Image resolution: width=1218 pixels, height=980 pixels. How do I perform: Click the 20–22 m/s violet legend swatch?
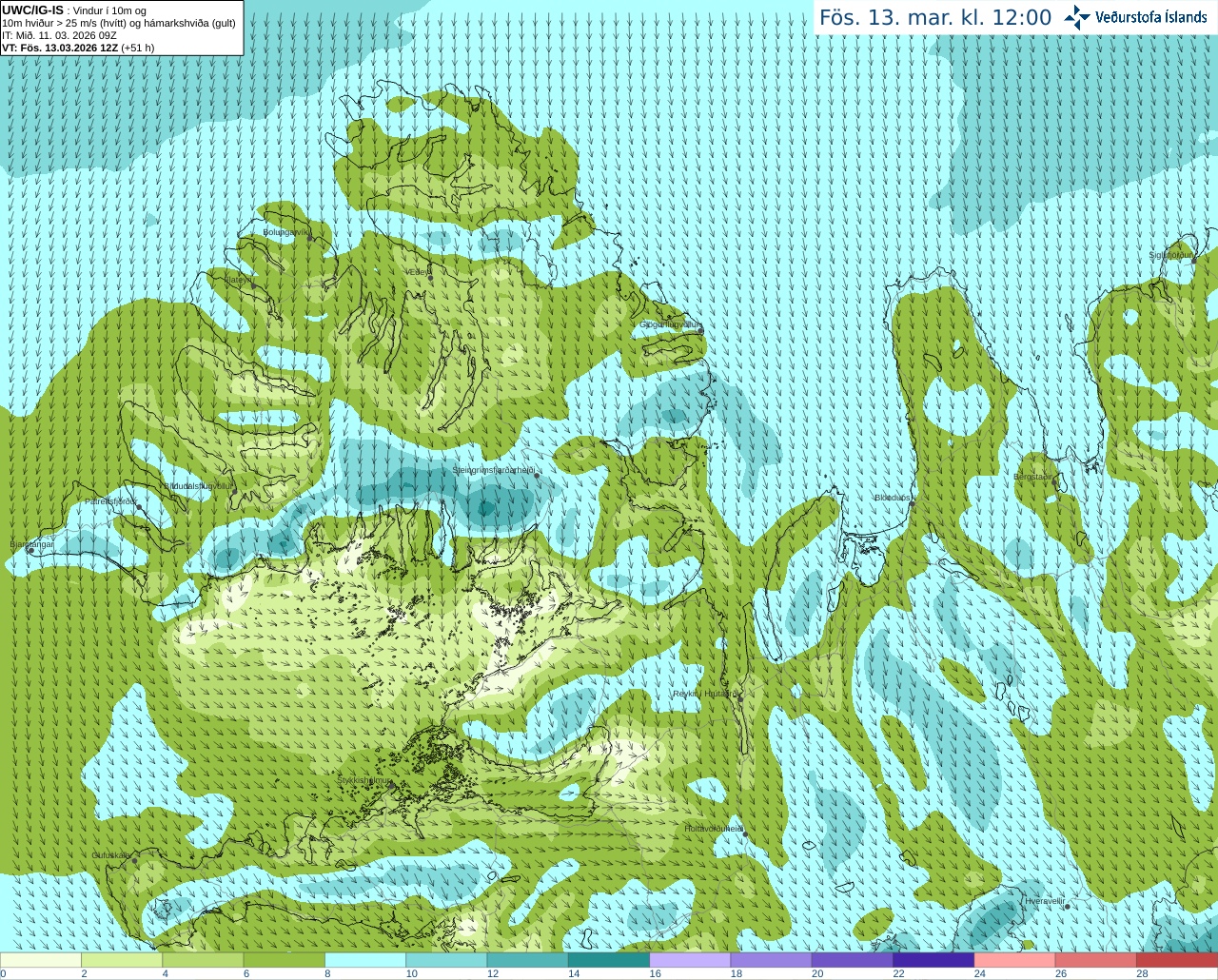pos(853,960)
